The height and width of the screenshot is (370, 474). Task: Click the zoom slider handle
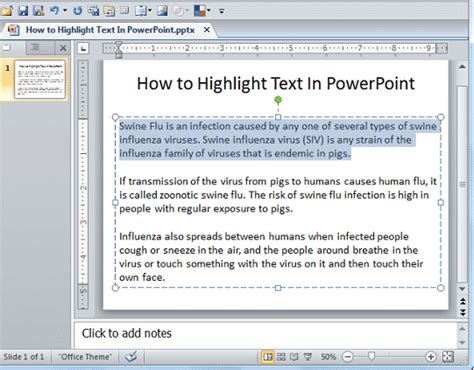click(372, 357)
